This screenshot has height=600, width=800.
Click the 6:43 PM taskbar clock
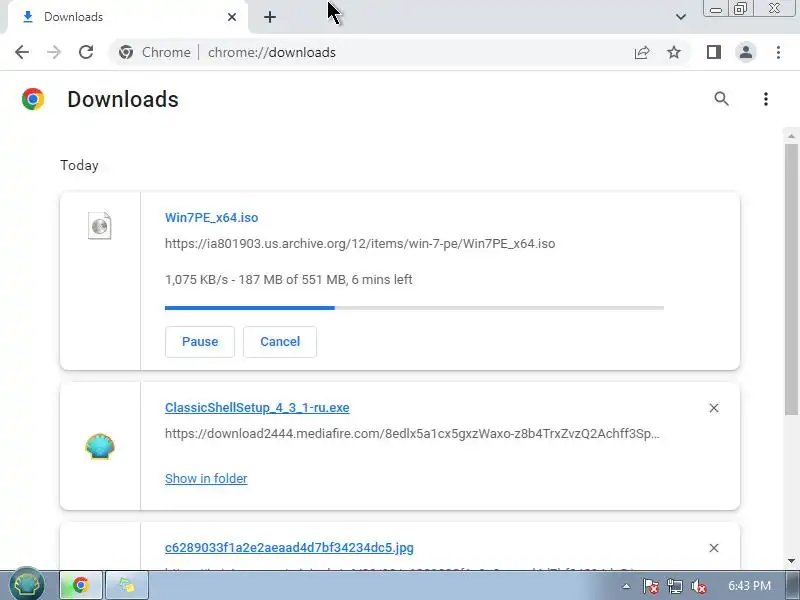pos(749,585)
